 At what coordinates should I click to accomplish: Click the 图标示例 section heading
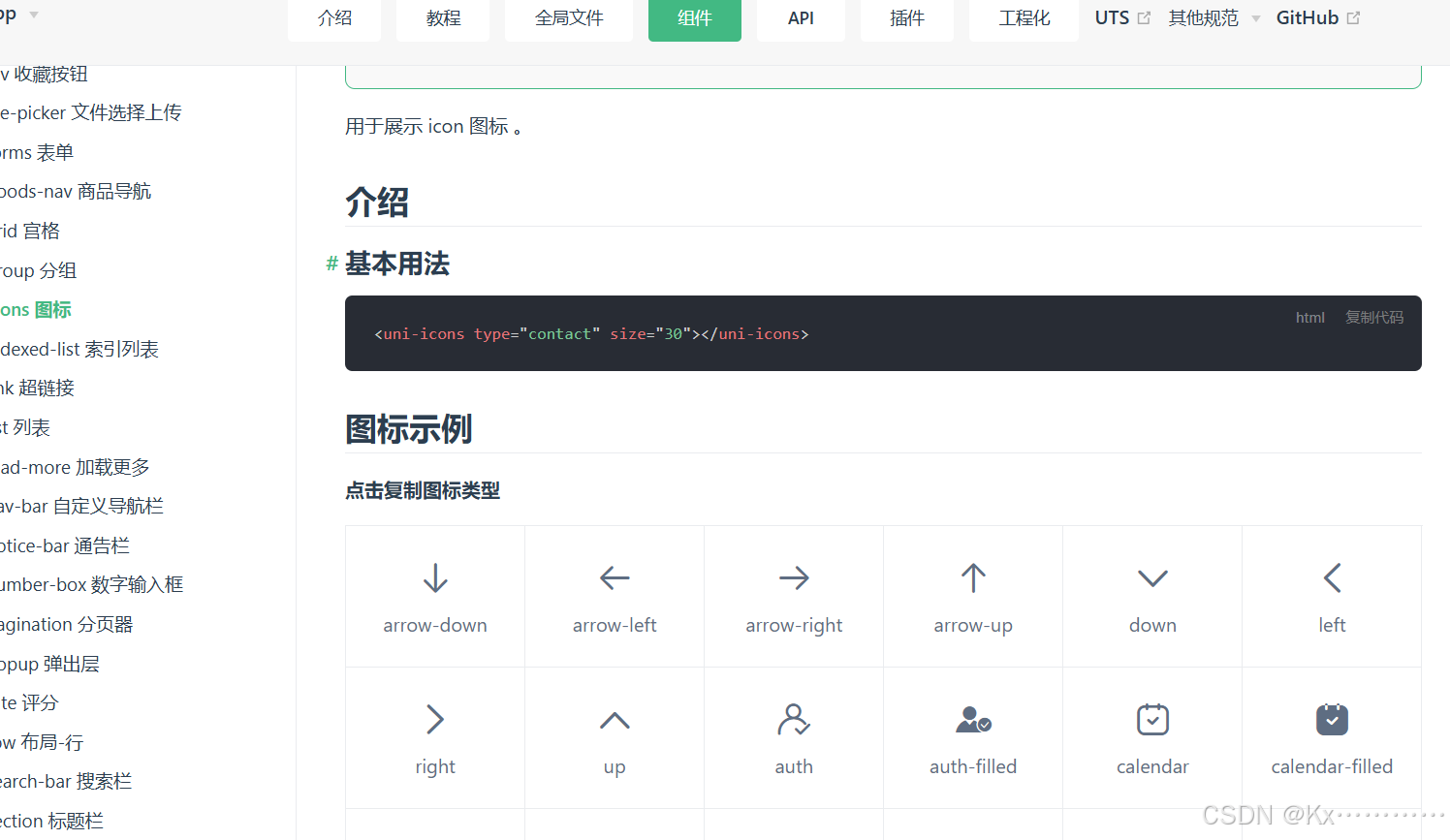(x=409, y=429)
